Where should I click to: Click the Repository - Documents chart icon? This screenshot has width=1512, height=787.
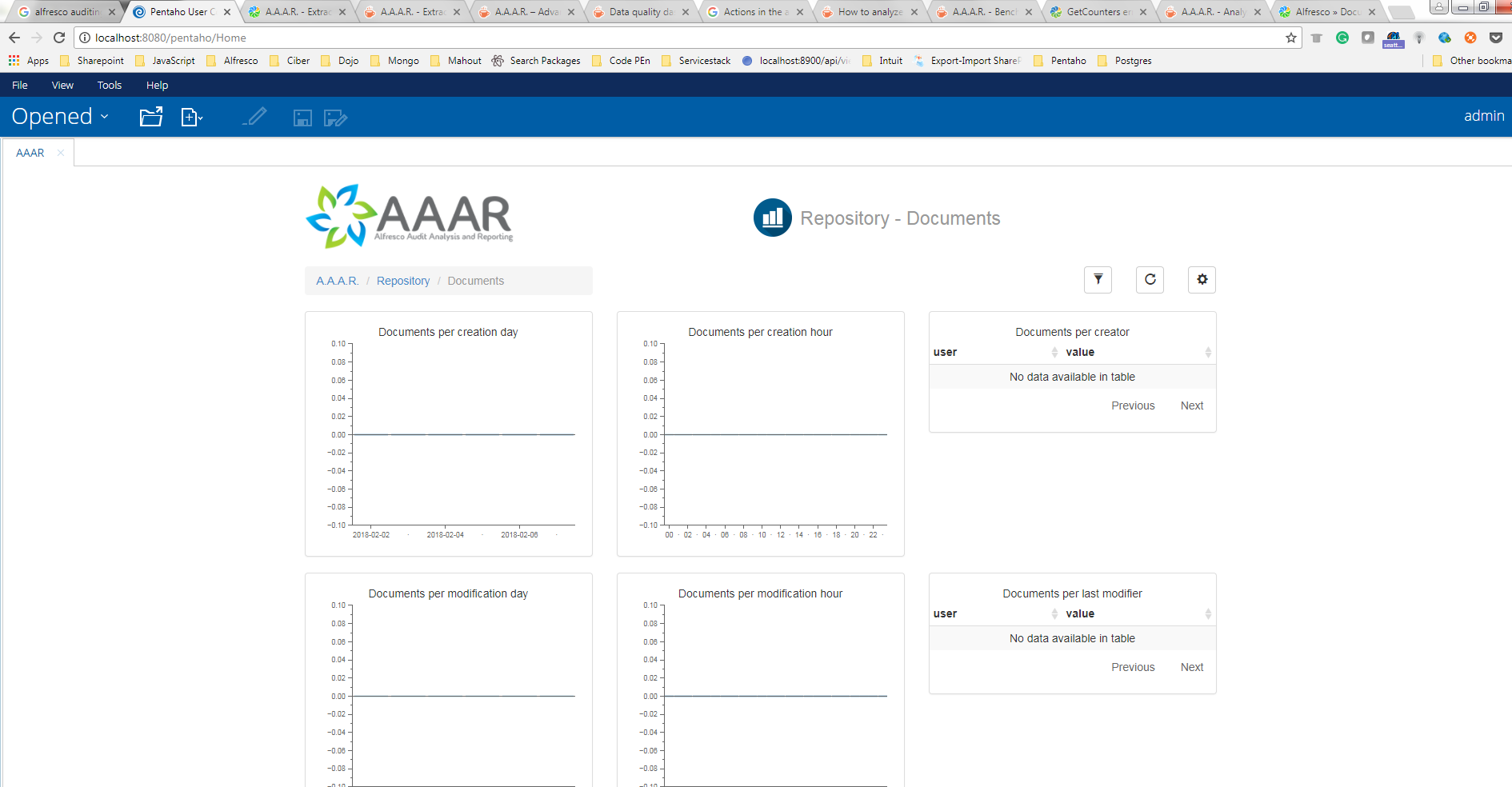pos(773,218)
